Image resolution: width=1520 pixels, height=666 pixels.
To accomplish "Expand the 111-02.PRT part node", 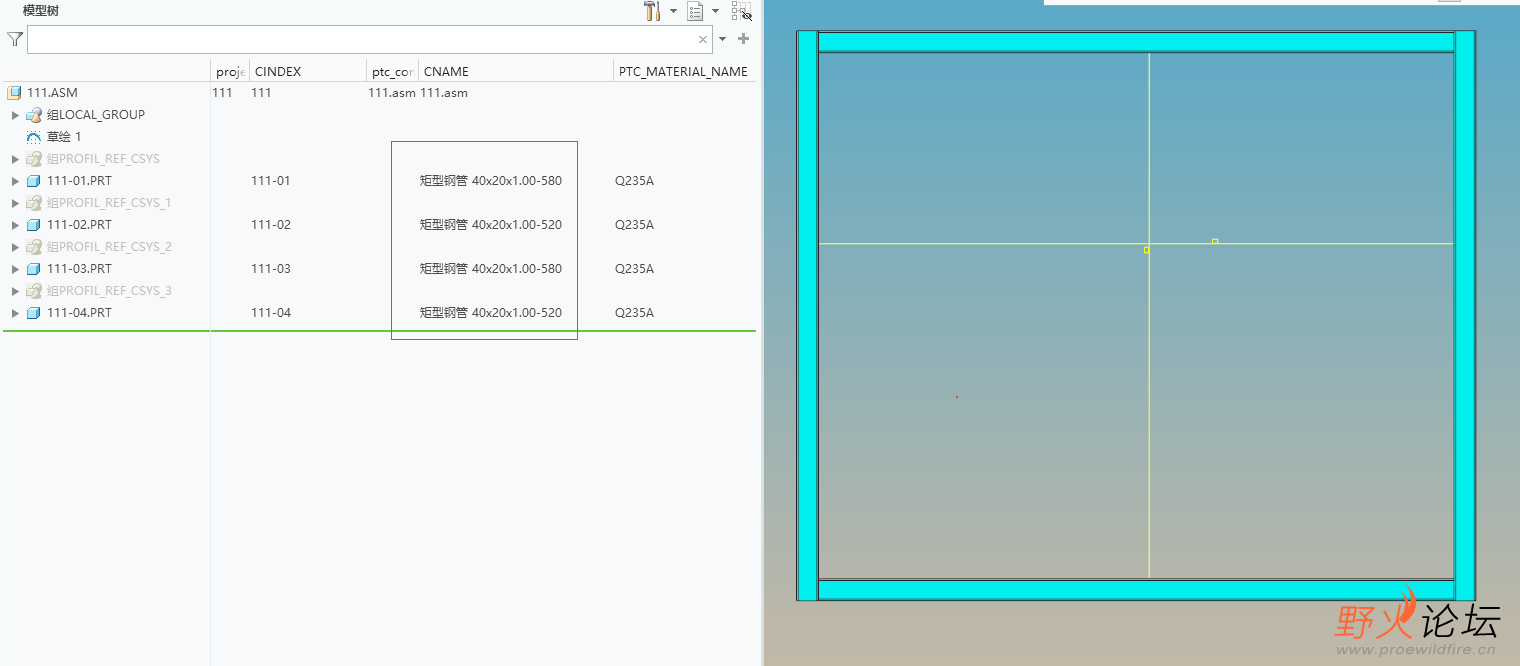I will point(15,225).
